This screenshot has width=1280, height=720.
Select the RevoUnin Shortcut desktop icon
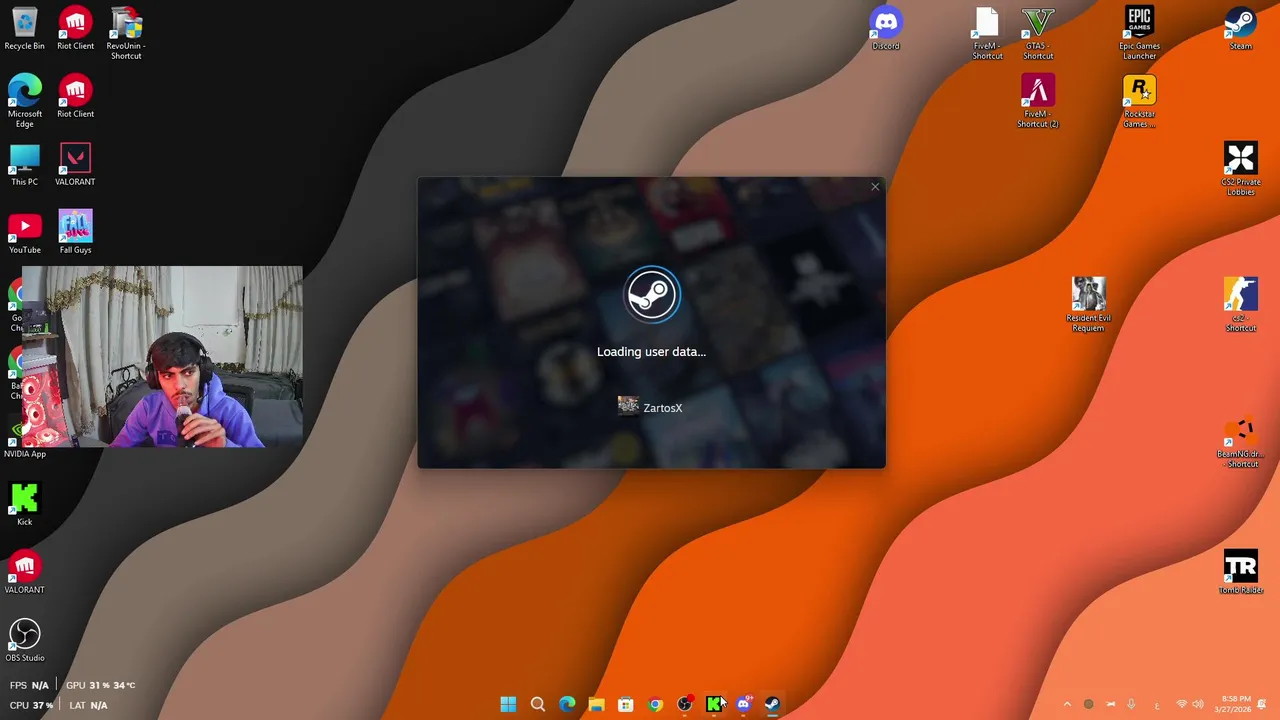click(x=126, y=34)
